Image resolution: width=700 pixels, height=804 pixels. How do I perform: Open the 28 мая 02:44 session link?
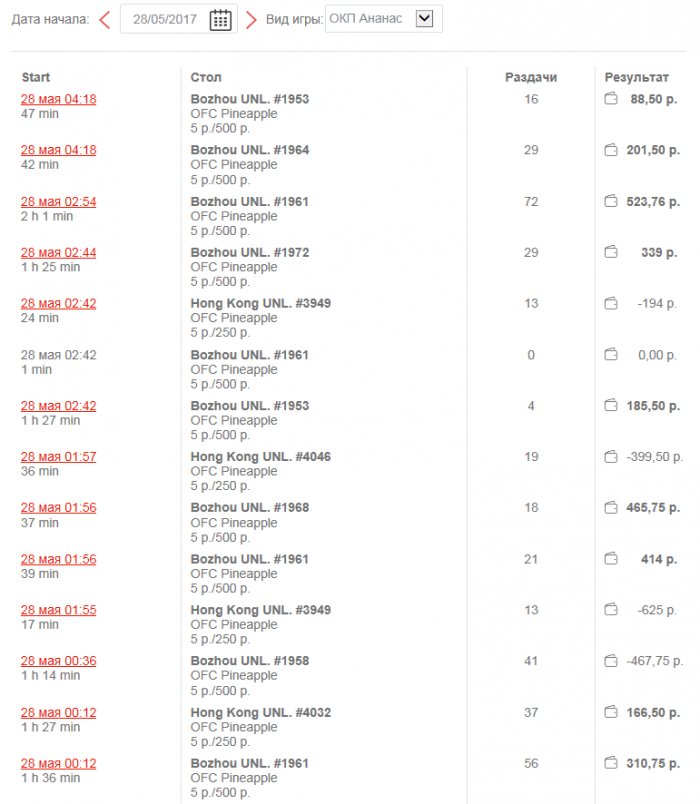(x=59, y=252)
